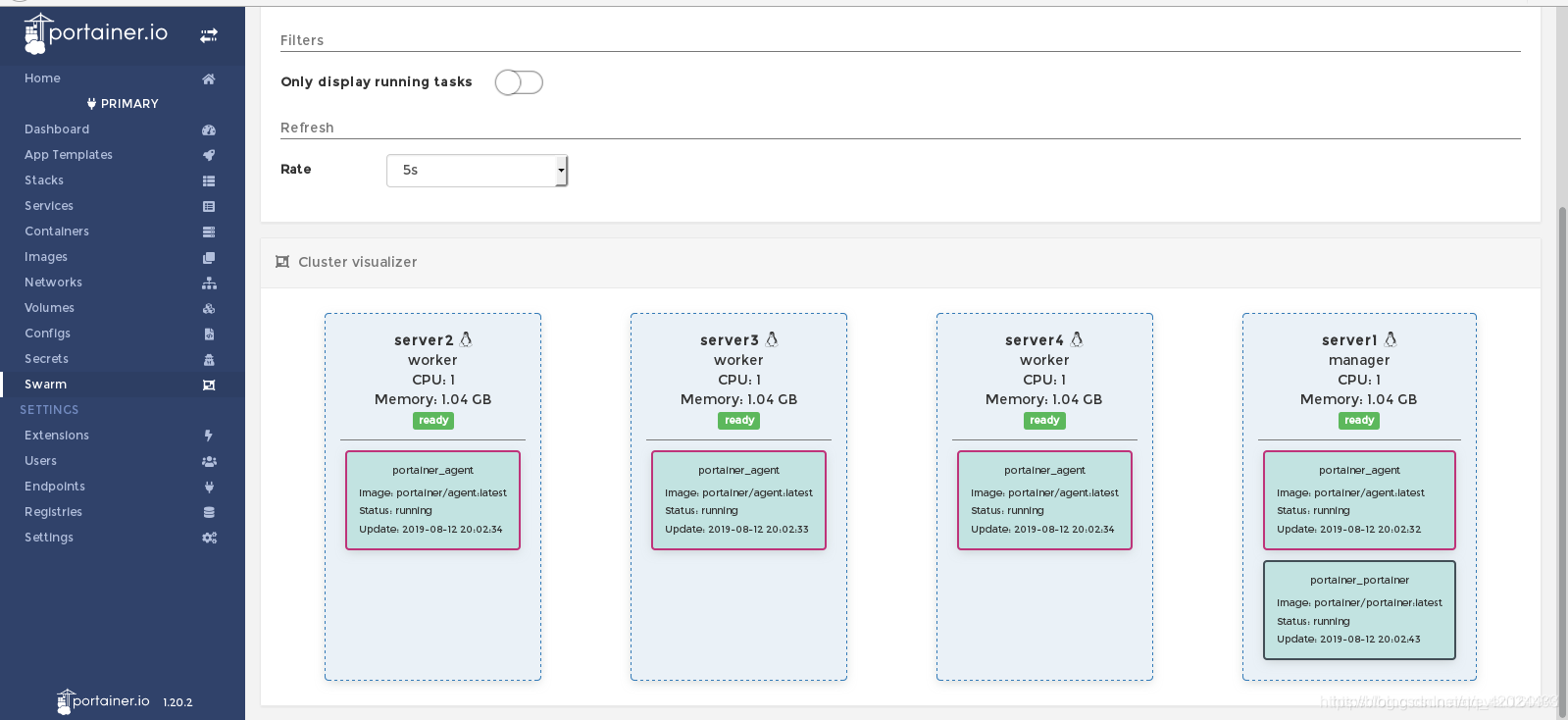
Task: Open Configs in the sidebar
Action: (47, 334)
